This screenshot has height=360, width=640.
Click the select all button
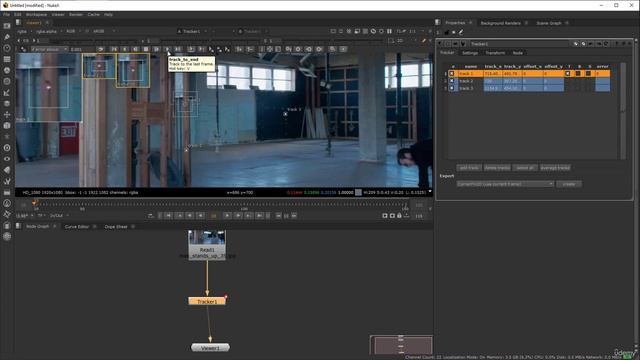pyautogui.click(x=525, y=168)
